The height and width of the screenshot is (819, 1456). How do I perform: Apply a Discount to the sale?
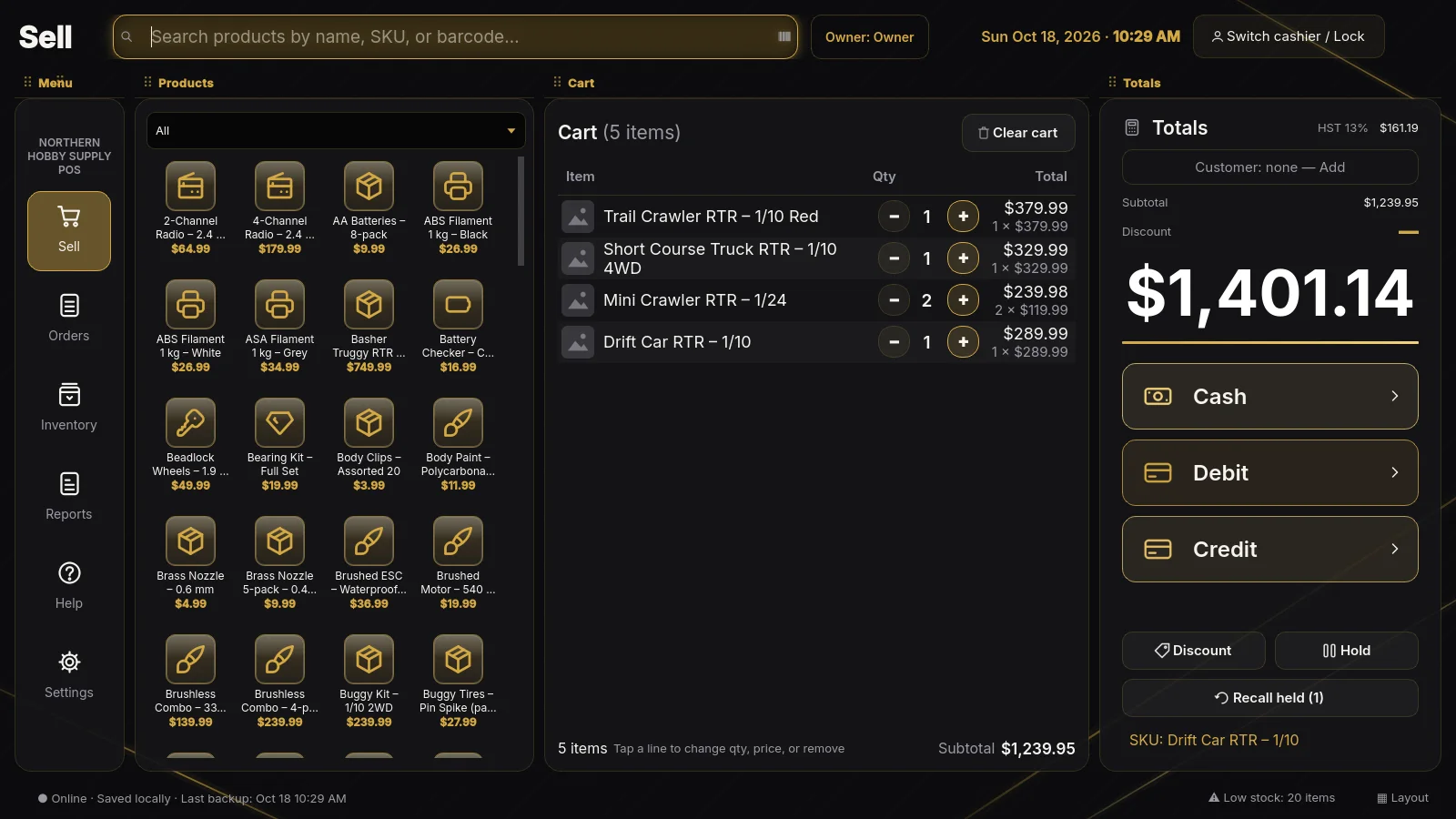[x=1193, y=651]
